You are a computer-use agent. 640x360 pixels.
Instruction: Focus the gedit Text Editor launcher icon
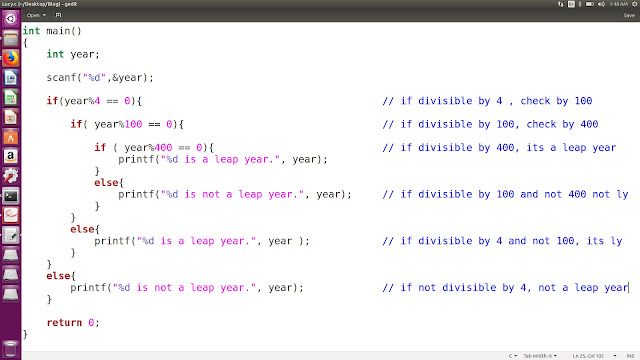(x=11, y=235)
